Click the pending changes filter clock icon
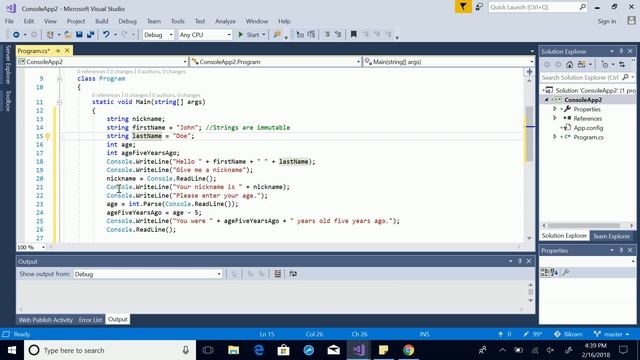 coord(605,64)
